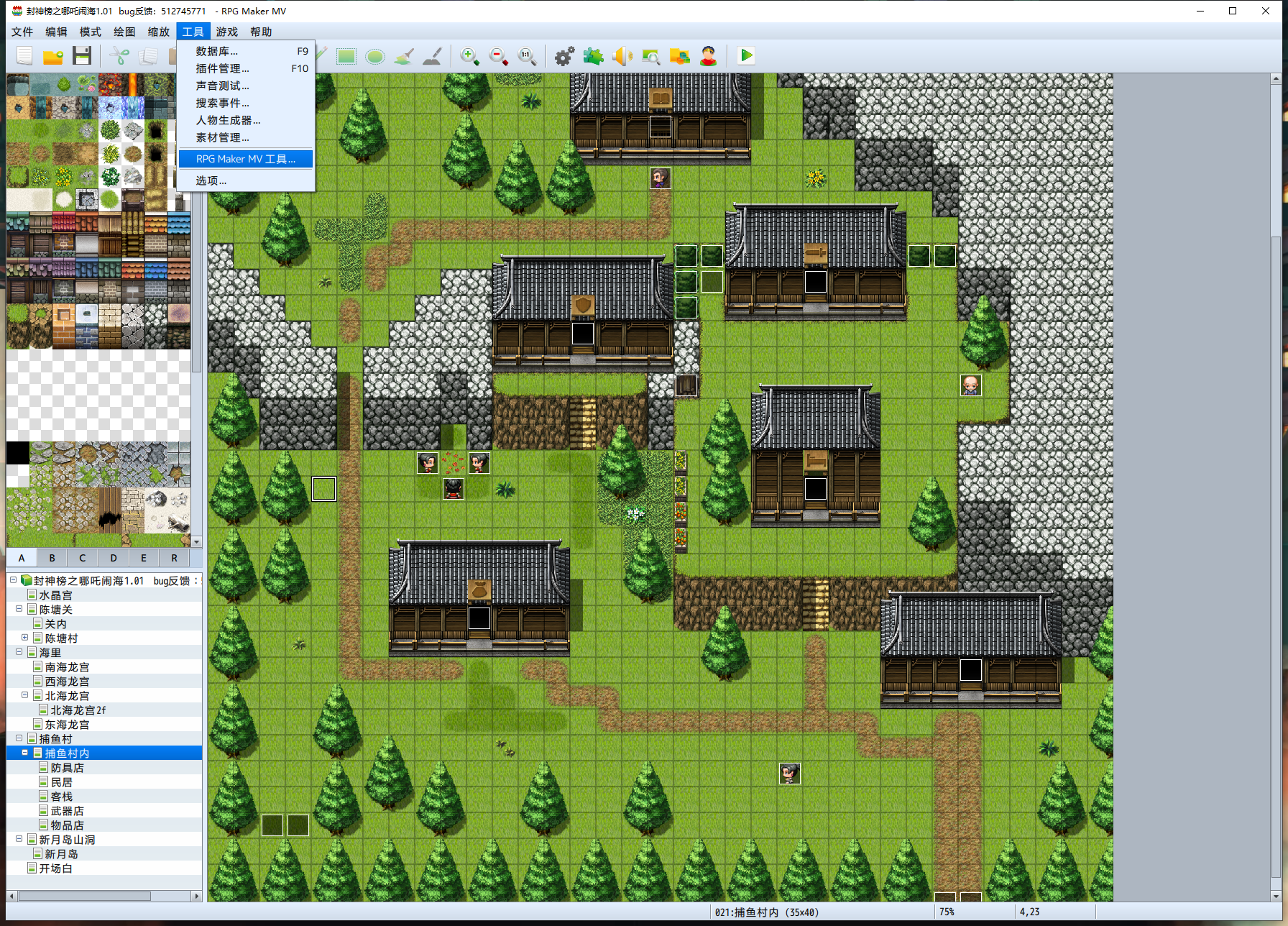1288x926 pixels.
Task: Open Character Generator person icon
Action: tap(708, 56)
